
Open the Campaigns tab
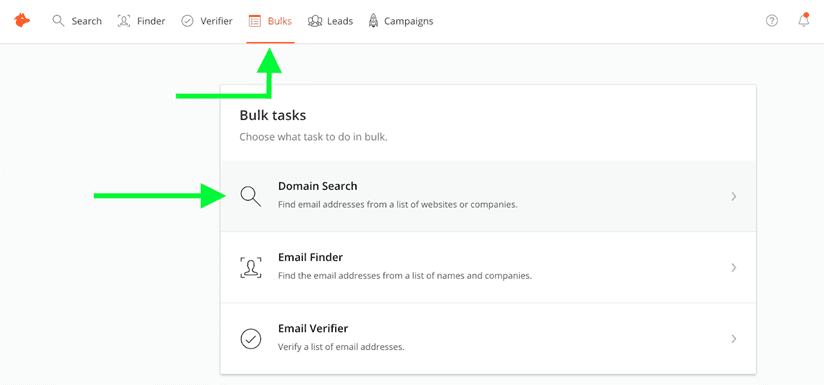pos(400,21)
